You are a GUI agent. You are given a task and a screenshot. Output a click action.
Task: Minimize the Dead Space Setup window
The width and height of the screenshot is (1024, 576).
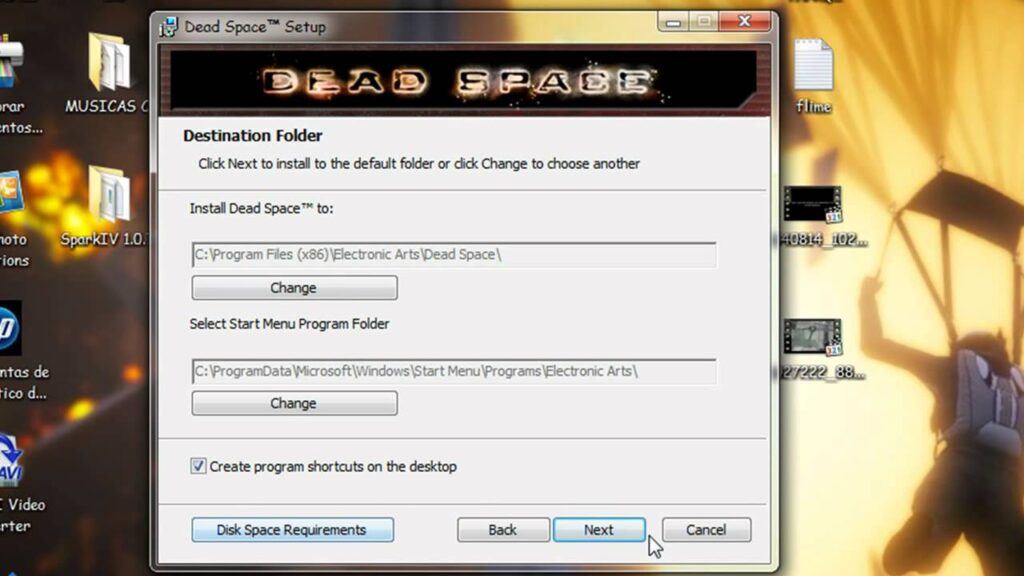(x=673, y=22)
